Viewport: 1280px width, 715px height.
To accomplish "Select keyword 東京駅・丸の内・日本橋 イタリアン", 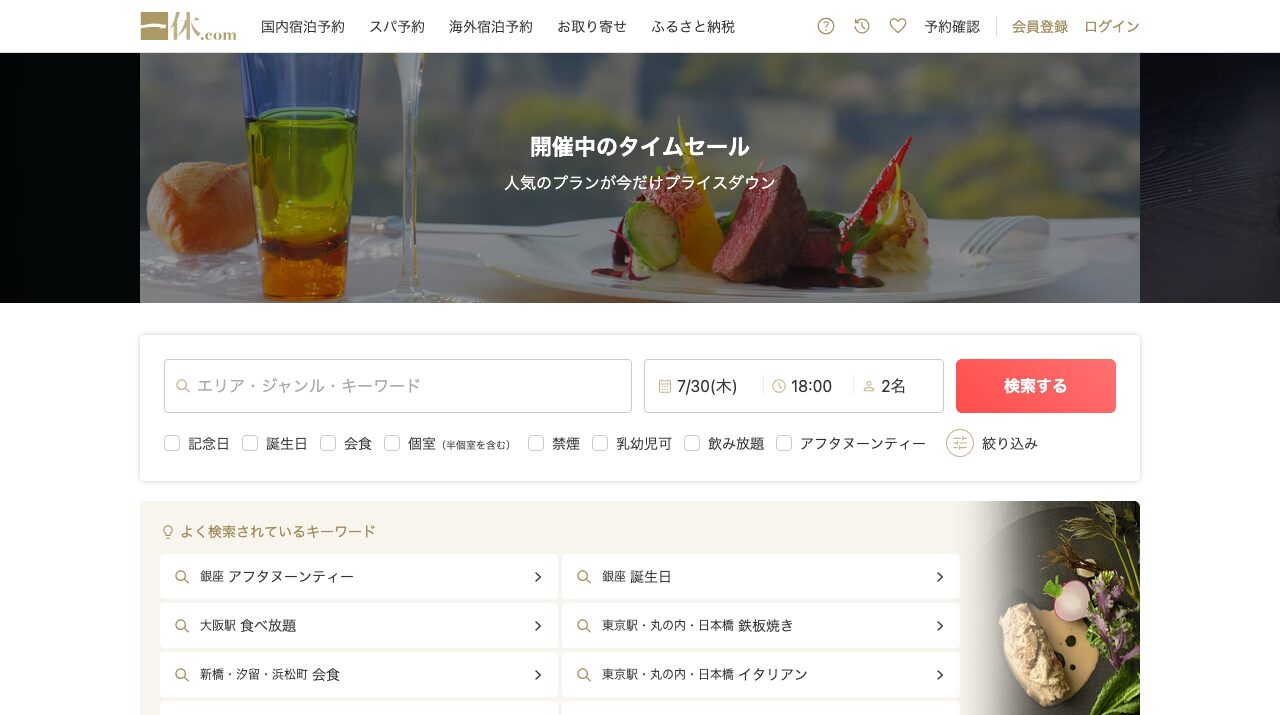I will (761, 675).
